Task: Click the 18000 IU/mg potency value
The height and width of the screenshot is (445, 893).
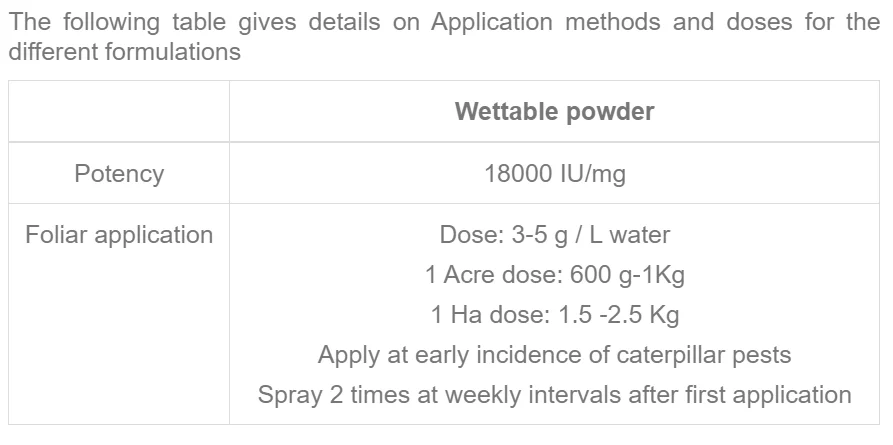Action: pyautogui.click(x=554, y=174)
